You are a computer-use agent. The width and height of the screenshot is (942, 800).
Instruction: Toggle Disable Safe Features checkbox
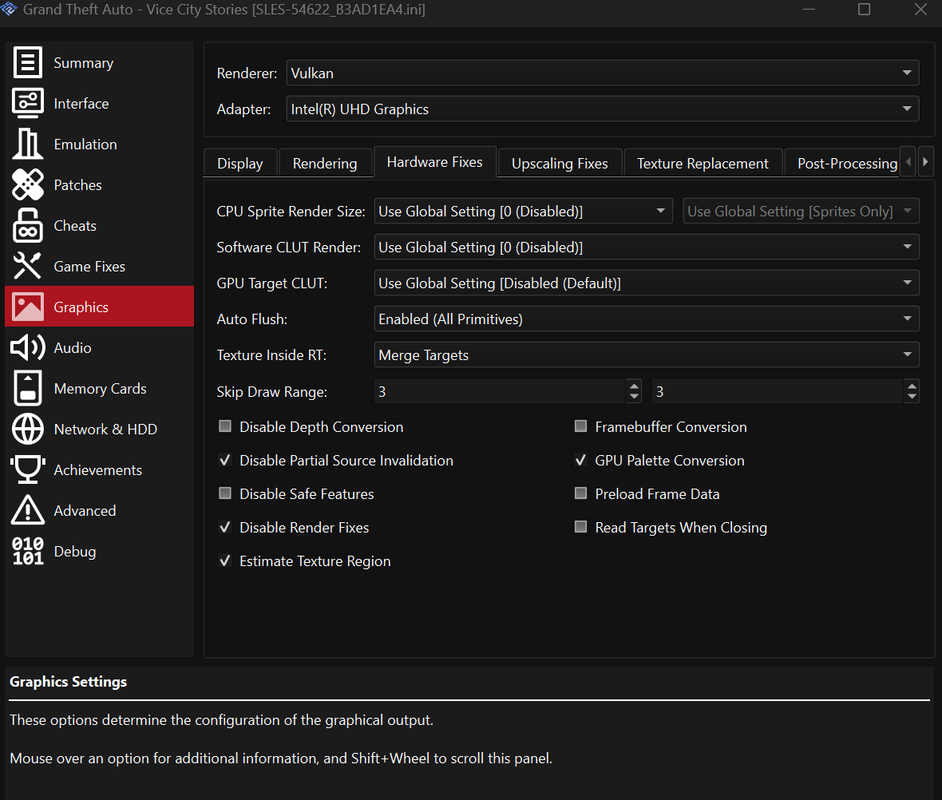point(225,494)
